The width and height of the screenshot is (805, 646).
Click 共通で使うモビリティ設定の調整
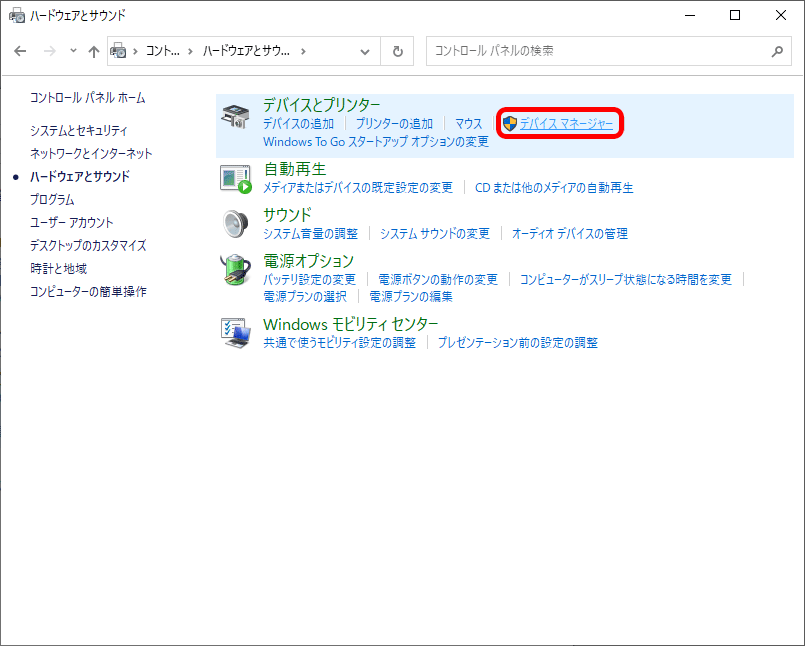point(339,343)
